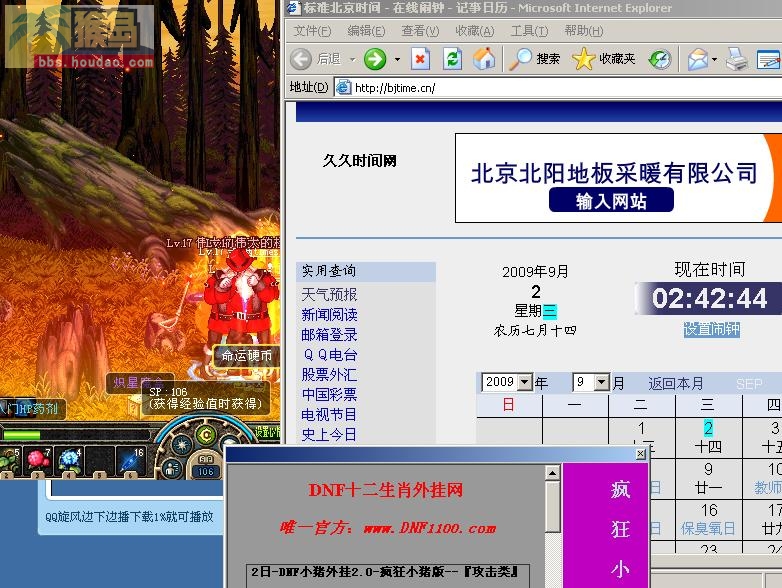Open the 工具(T) menu

click(x=529, y=31)
